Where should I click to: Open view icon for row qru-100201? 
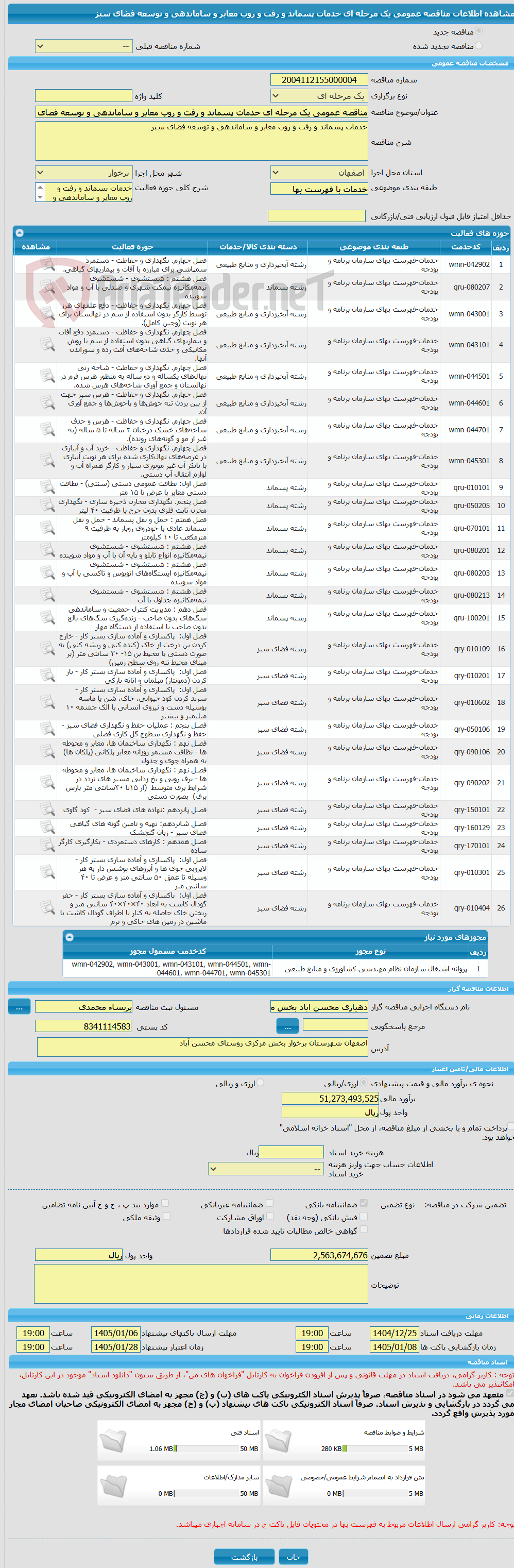(47, 618)
